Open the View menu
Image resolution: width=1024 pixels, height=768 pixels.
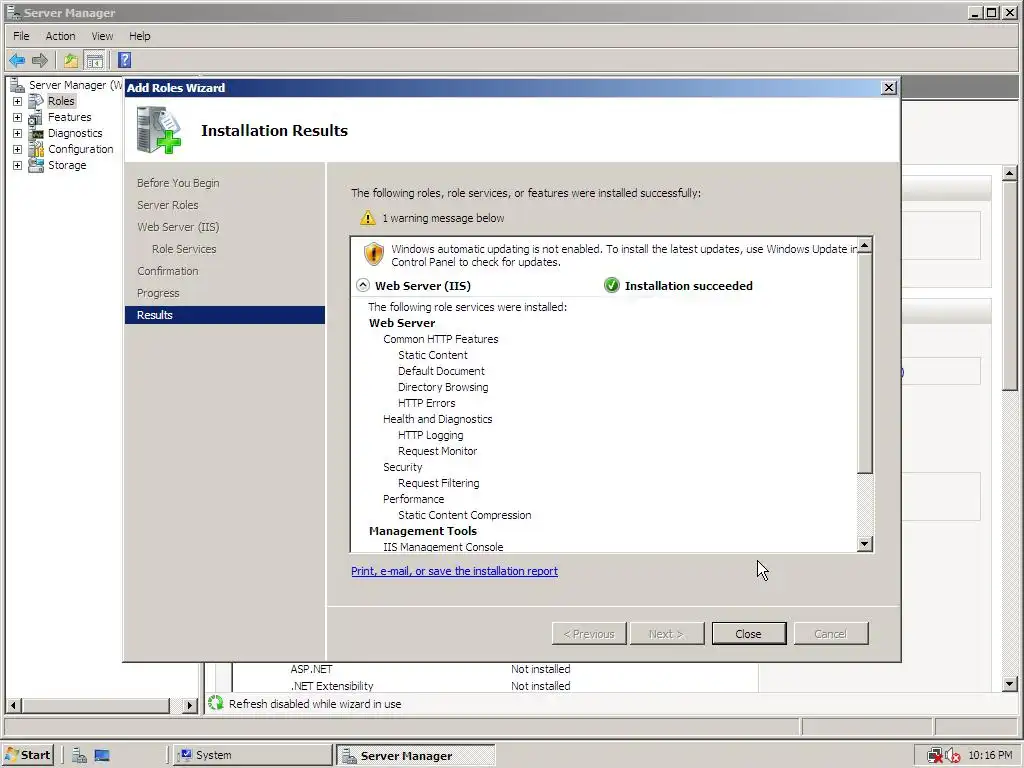[102, 36]
